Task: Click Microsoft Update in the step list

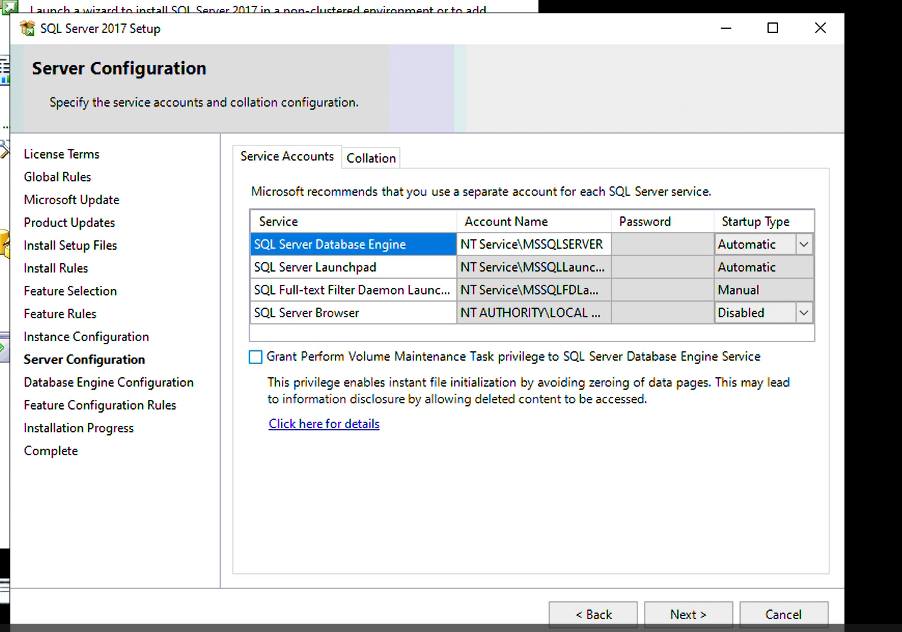Action: click(71, 200)
